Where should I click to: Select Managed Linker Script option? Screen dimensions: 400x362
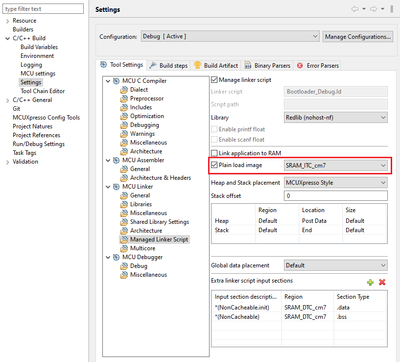159,239
